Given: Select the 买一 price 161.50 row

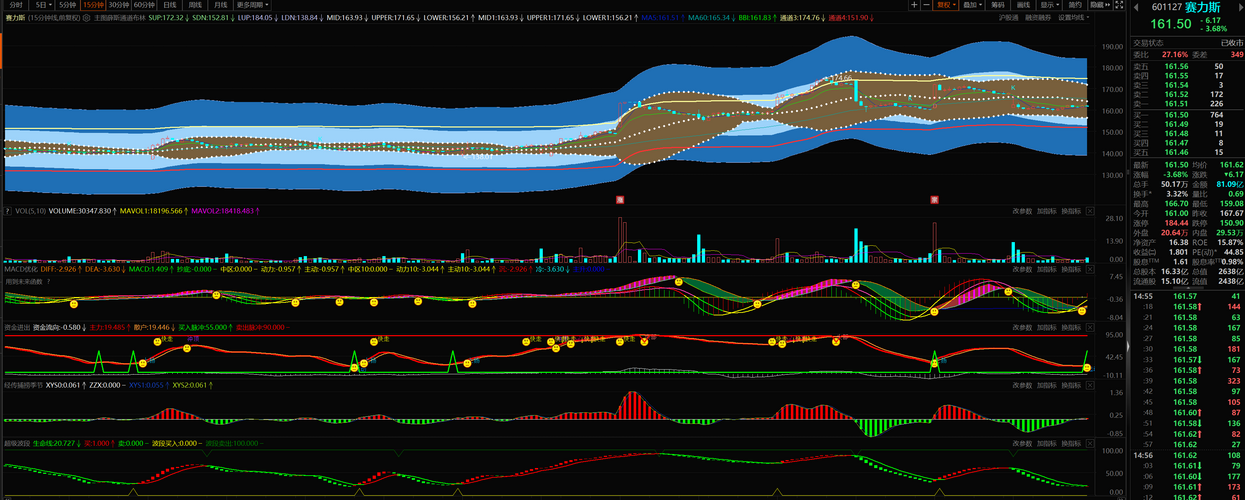Looking at the screenshot, I should pos(1188,114).
